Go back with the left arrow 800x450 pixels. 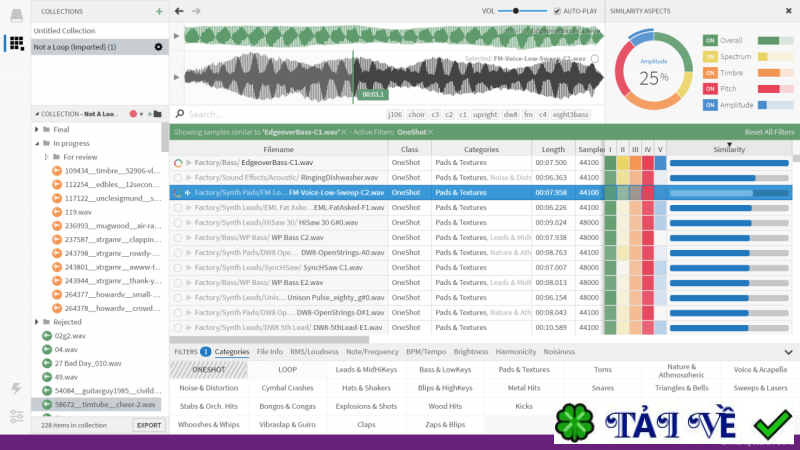(179, 11)
